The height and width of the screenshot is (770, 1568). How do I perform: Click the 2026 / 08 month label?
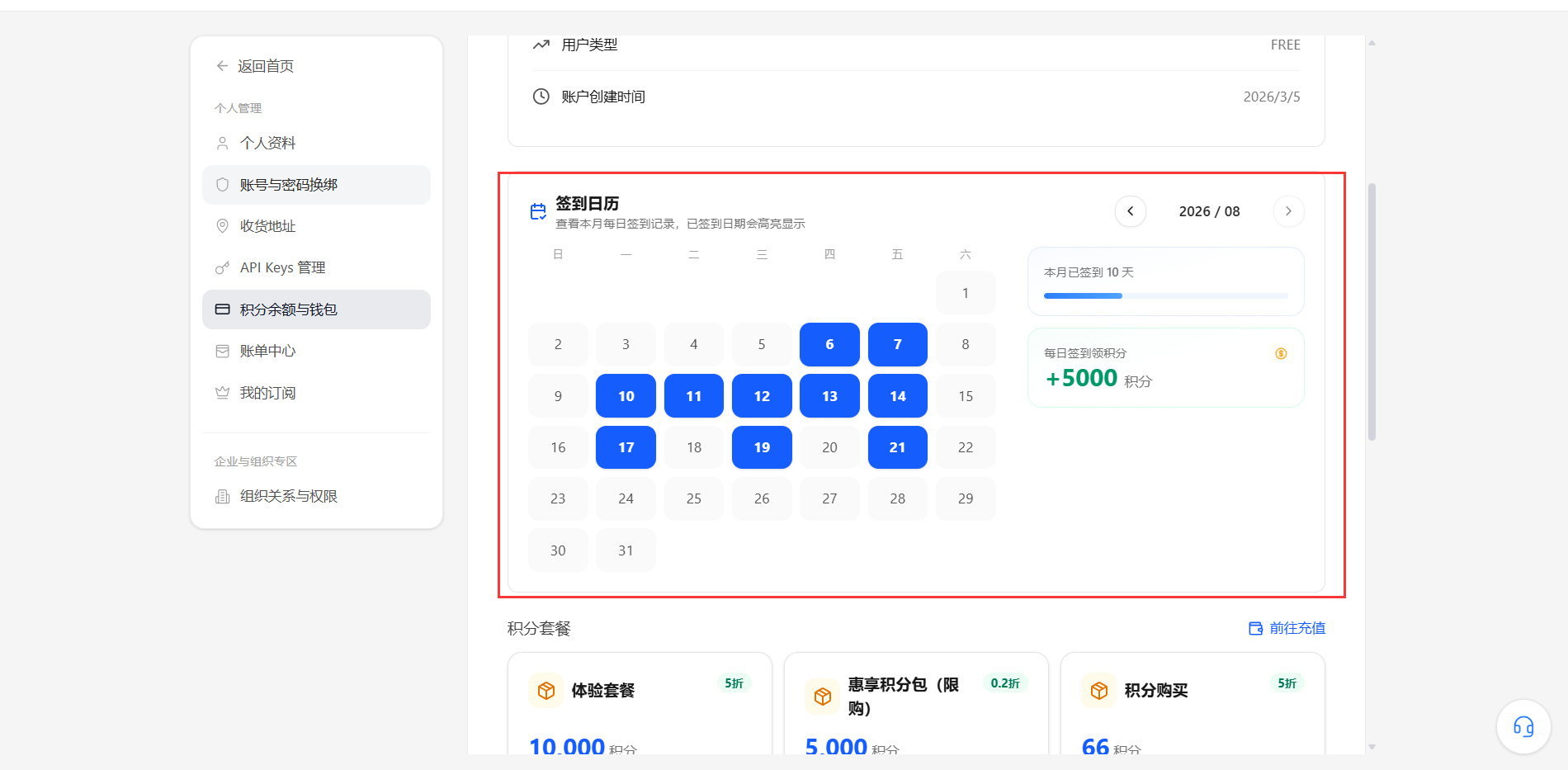[1210, 211]
